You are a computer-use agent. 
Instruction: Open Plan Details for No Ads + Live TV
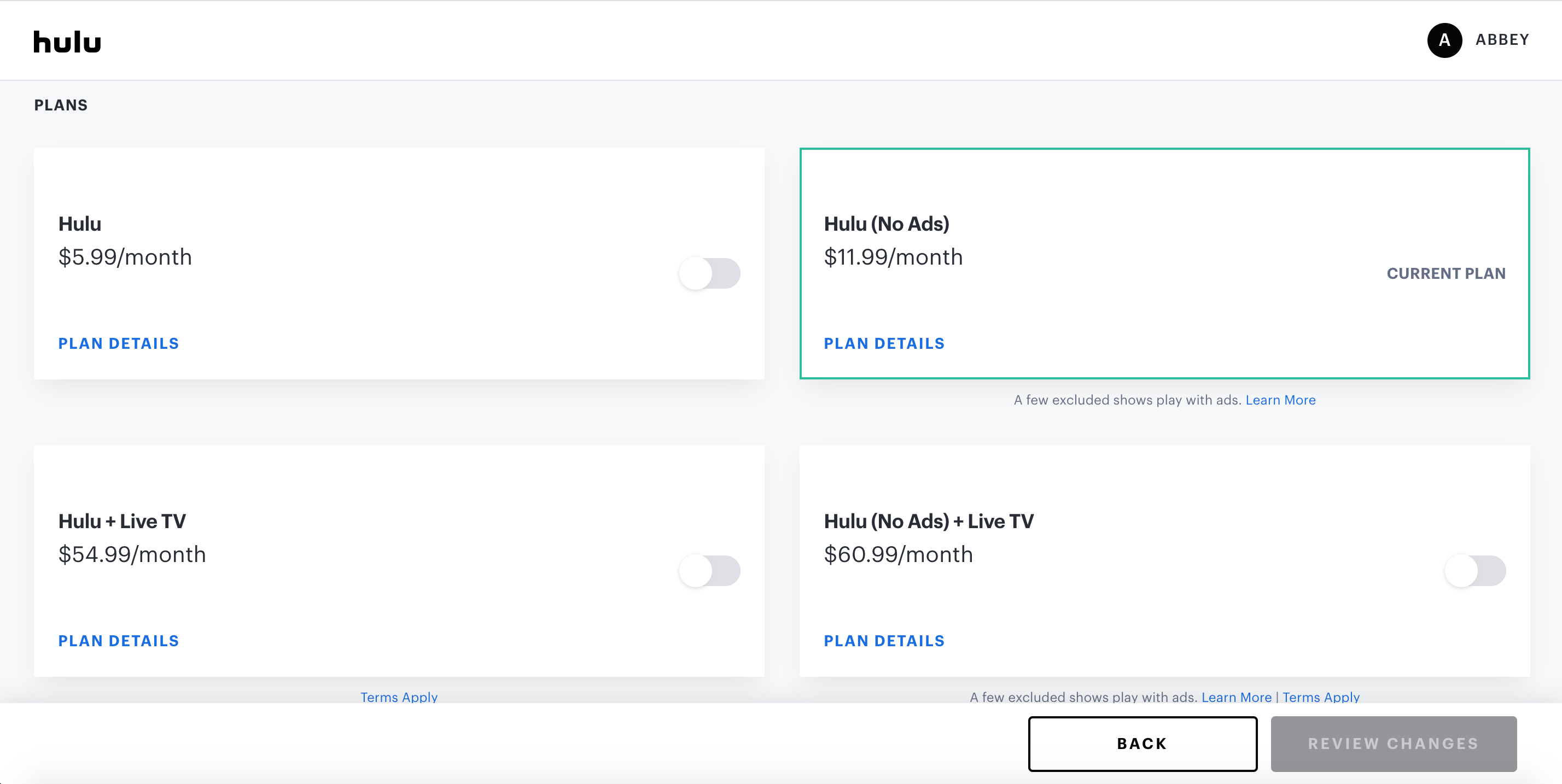pos(884,641)
